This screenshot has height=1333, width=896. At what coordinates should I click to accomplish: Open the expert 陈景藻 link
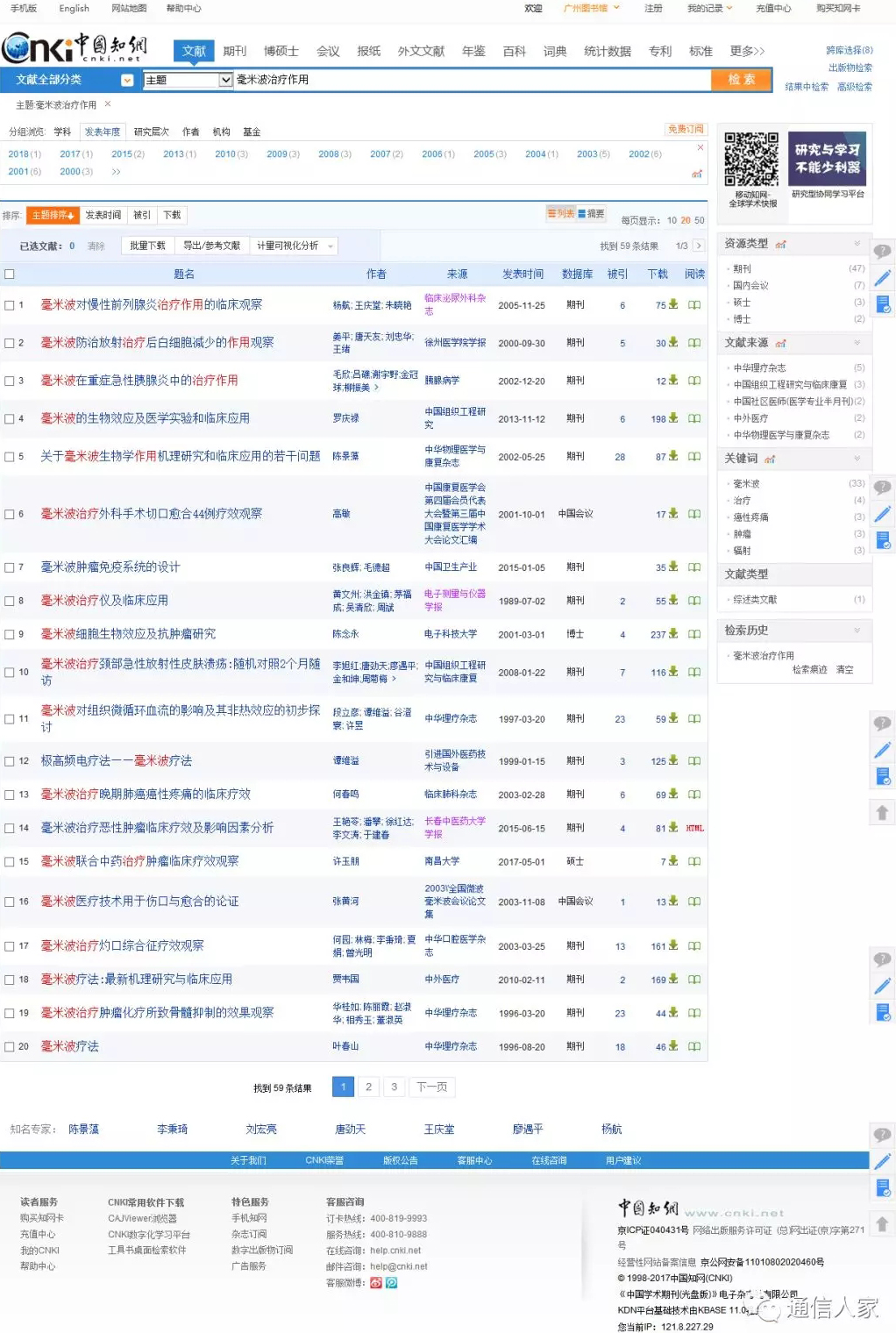coord(84,1129)
